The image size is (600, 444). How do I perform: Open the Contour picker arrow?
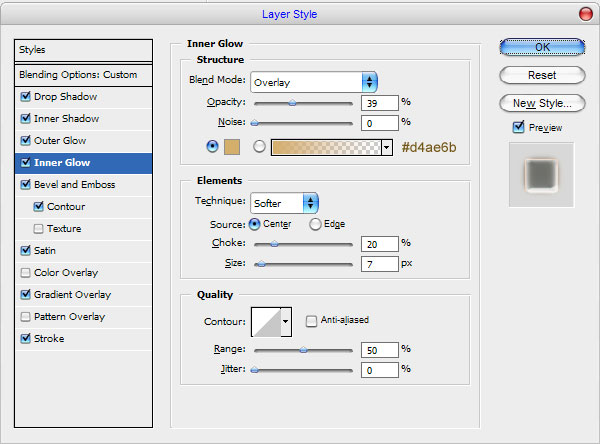tap(286, 322)
